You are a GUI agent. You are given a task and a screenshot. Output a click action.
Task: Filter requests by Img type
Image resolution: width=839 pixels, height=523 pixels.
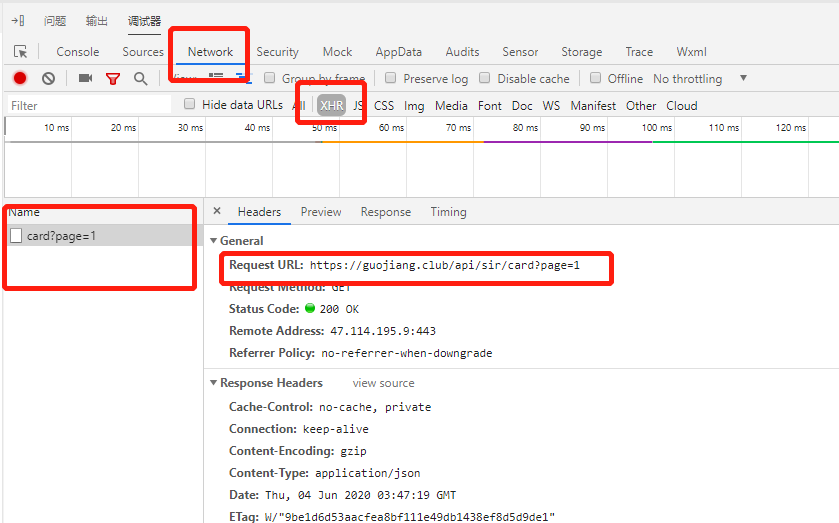pyautogui.click(x=414, y=106)
